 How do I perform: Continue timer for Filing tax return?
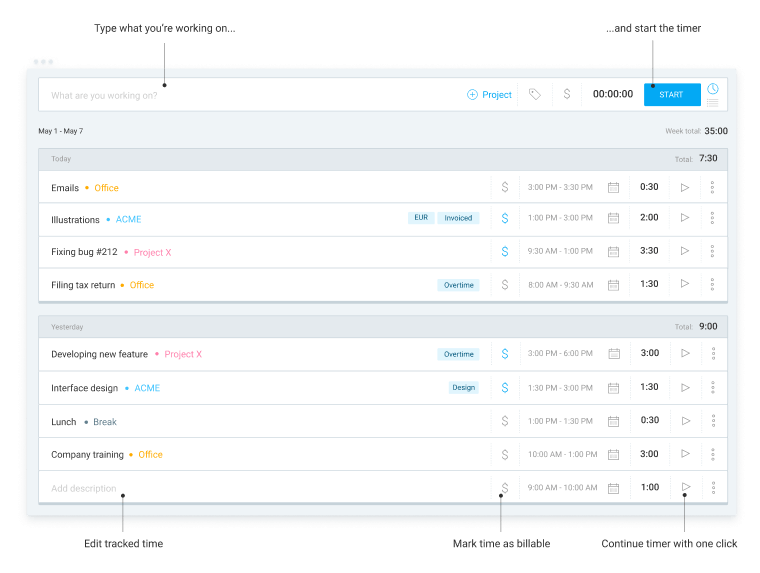[x=685, y=283]
